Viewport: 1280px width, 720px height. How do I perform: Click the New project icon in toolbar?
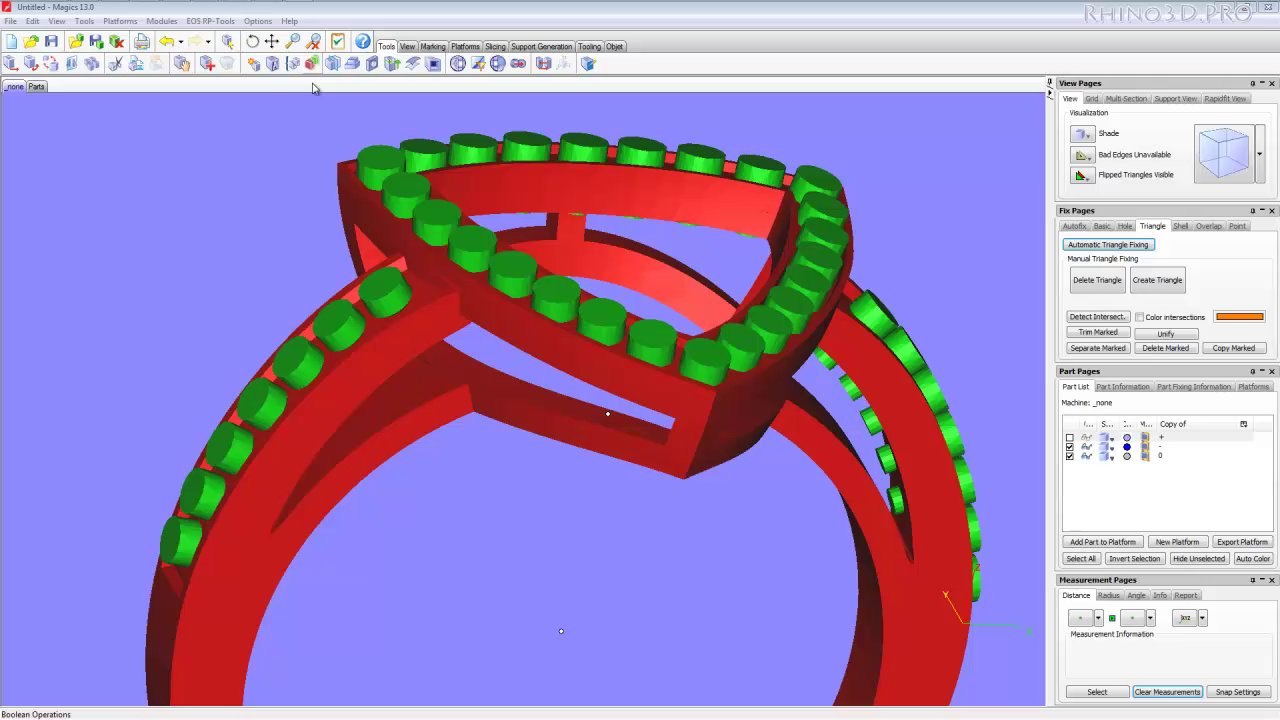point(11,41)
